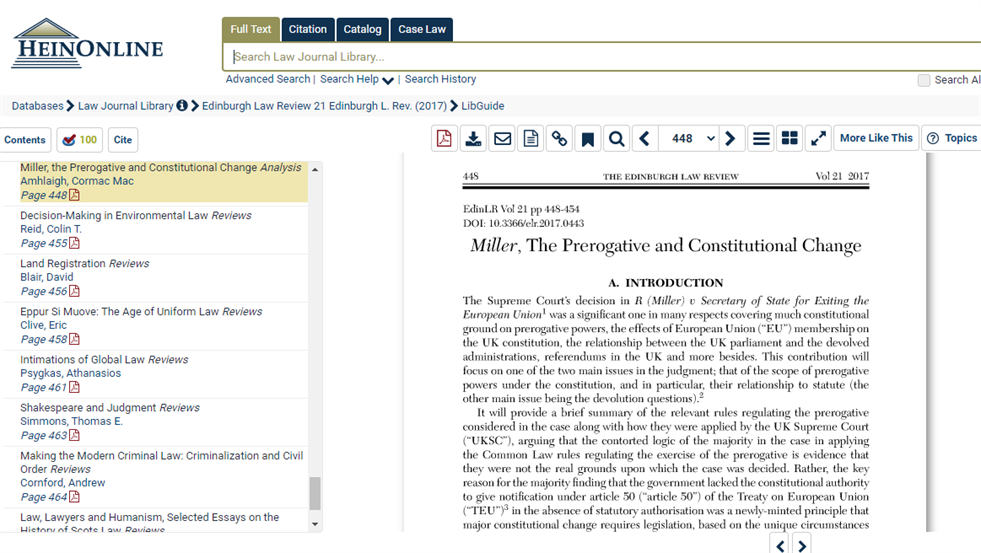This screenshot has width=981, height=553.
Task: Copy permalink using the chain icon
Action: tap(559, 138)
